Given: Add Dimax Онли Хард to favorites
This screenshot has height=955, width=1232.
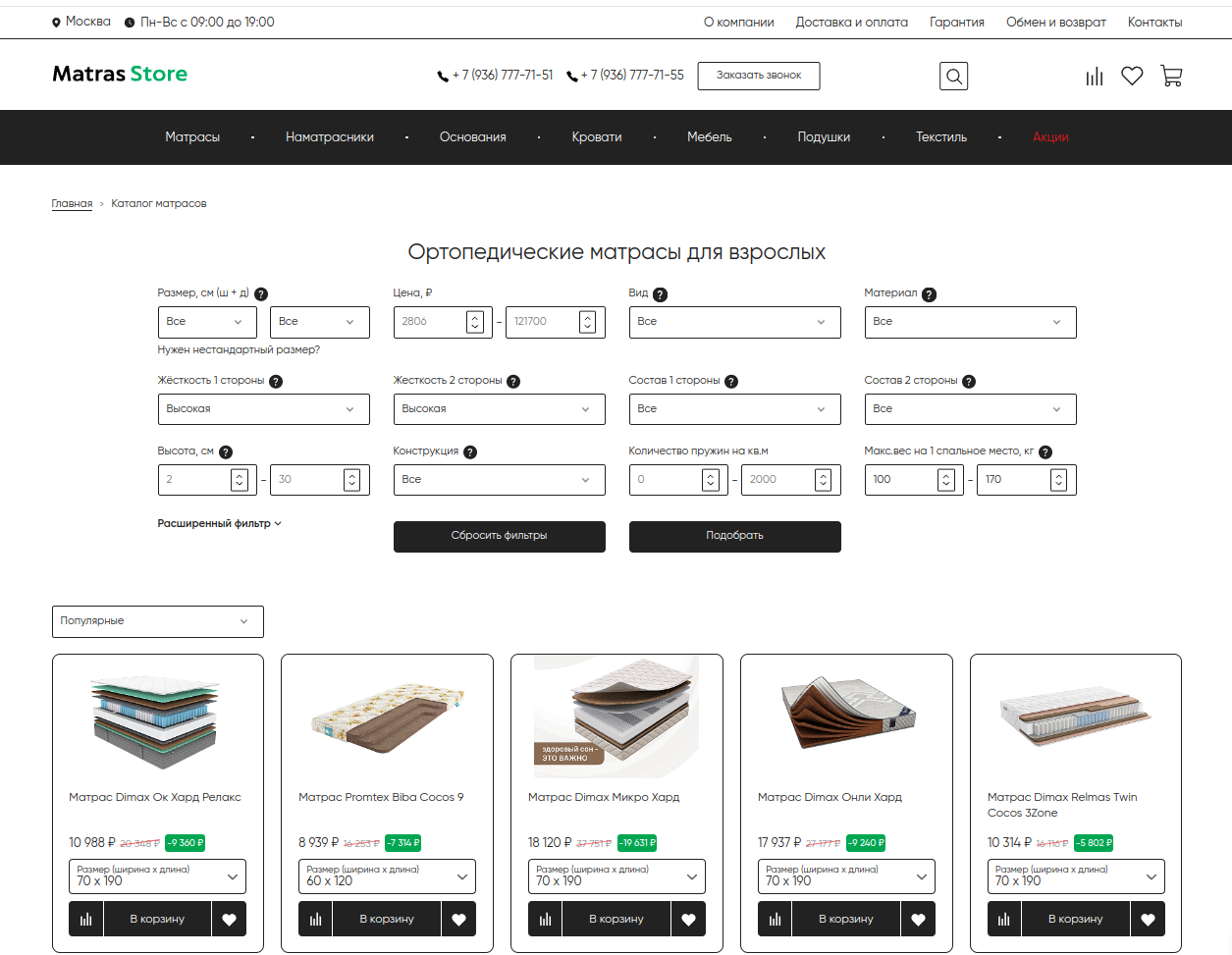Looking at the screenshot, I should coord(918,919).
